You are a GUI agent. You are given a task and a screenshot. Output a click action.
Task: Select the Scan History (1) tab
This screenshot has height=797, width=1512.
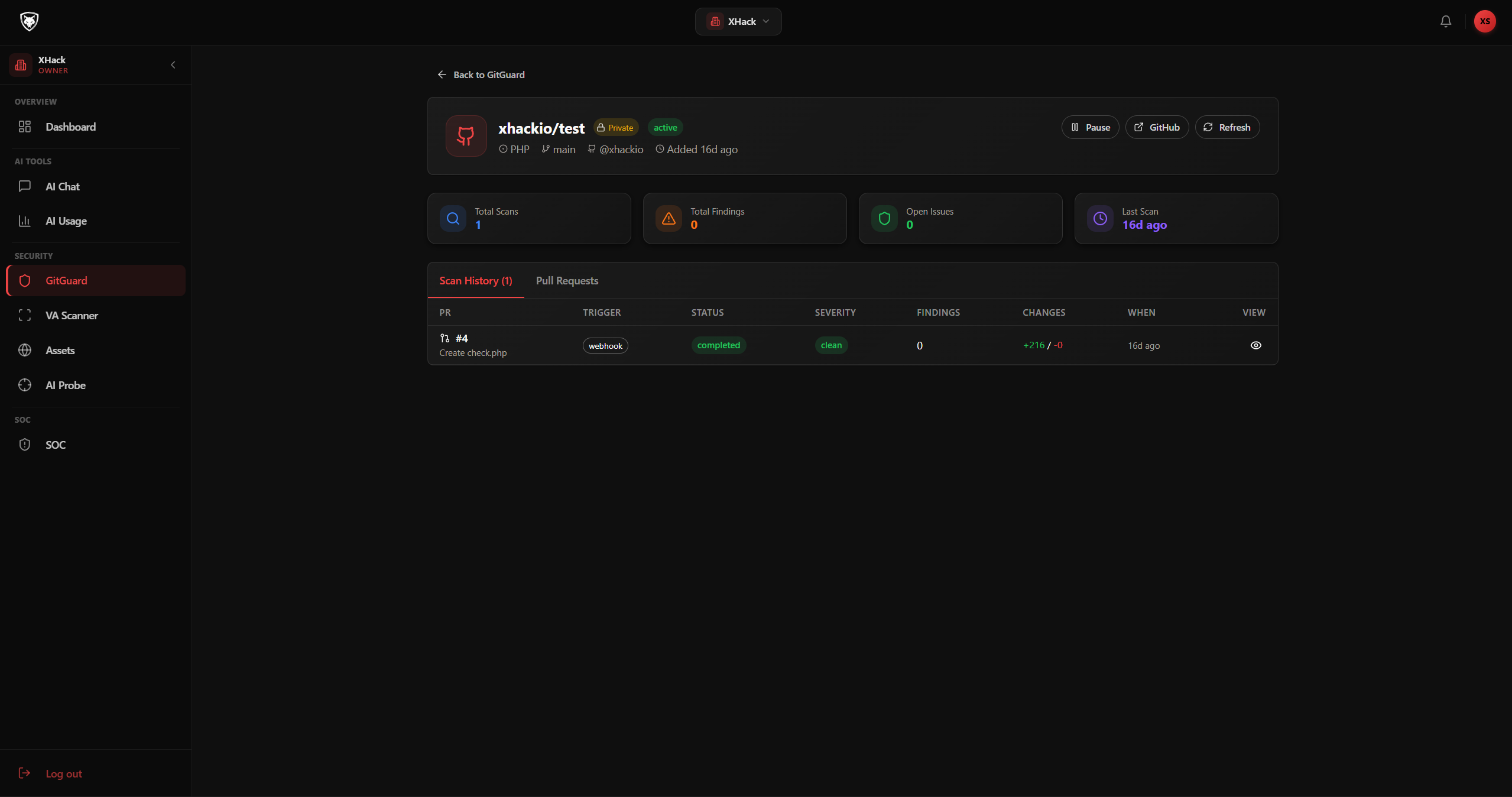[476, 280]
